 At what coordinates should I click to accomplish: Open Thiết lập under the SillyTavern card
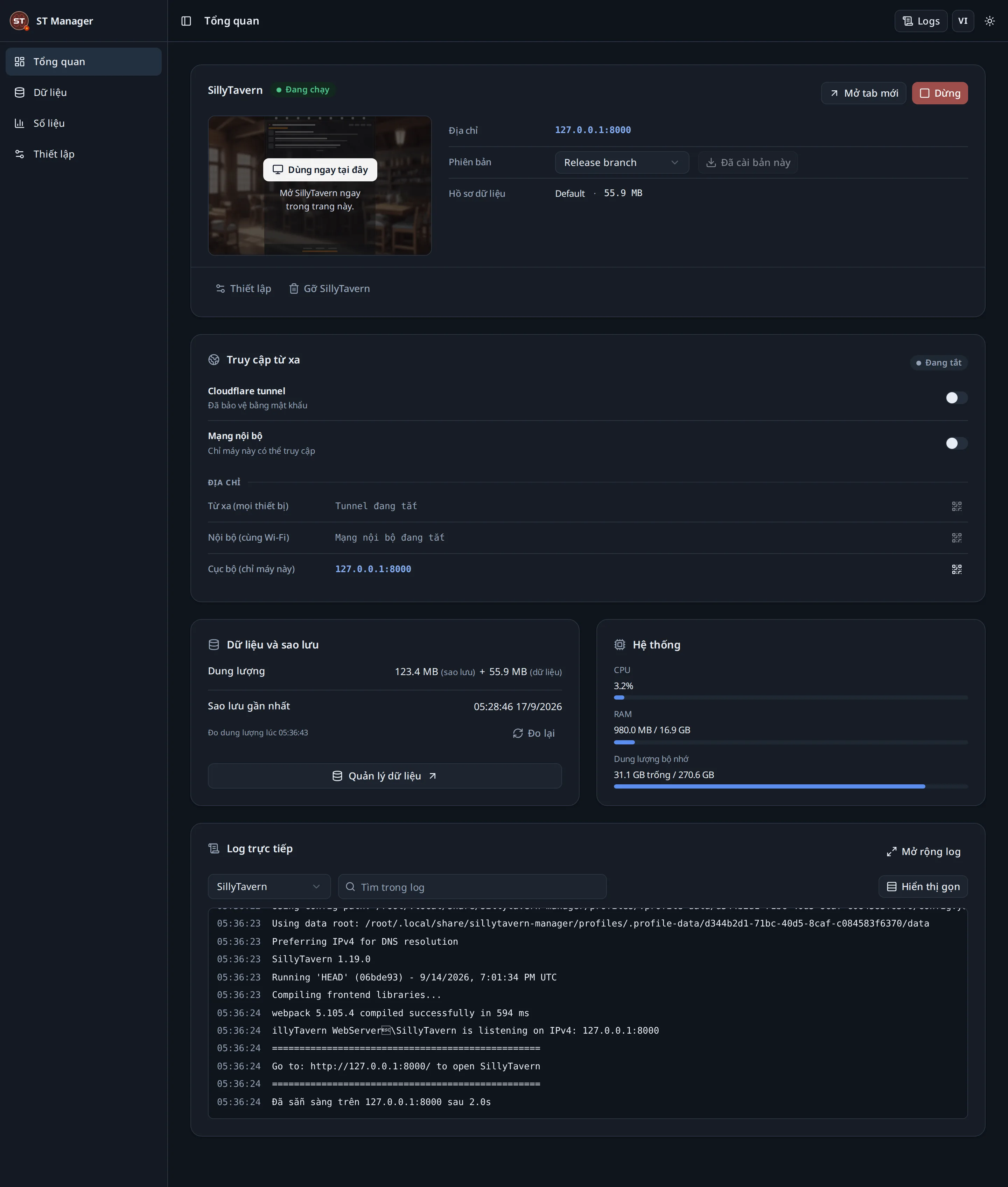pos(243,289)
